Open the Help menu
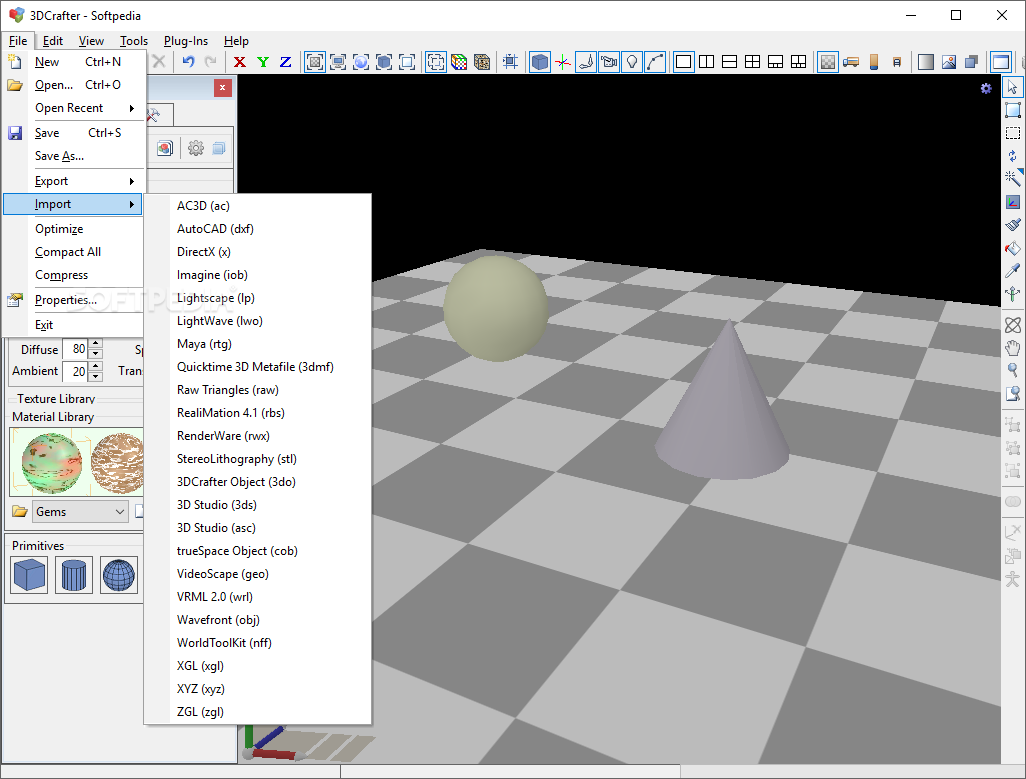Image resolution: width=1026 pixels, height=779 pixels. click(x=236, y=41)
